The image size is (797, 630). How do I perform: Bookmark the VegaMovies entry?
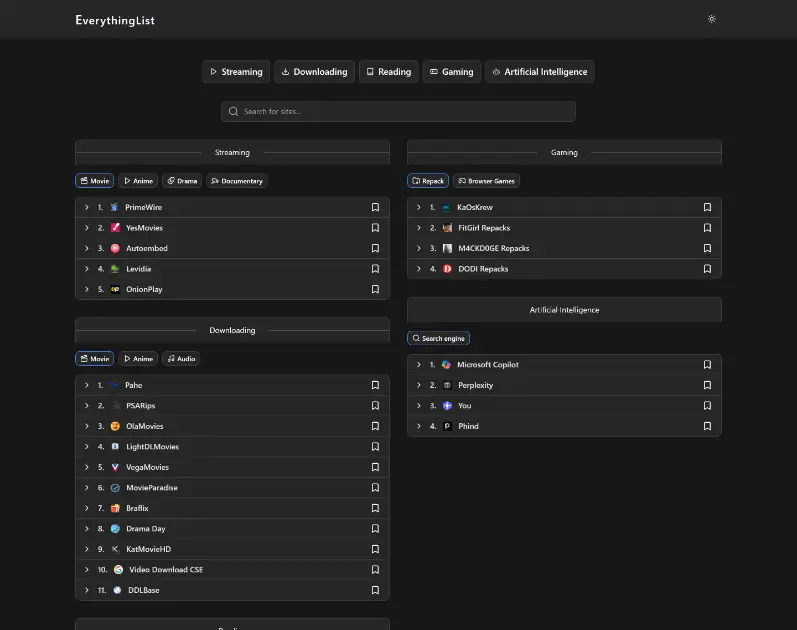(375, 467)
